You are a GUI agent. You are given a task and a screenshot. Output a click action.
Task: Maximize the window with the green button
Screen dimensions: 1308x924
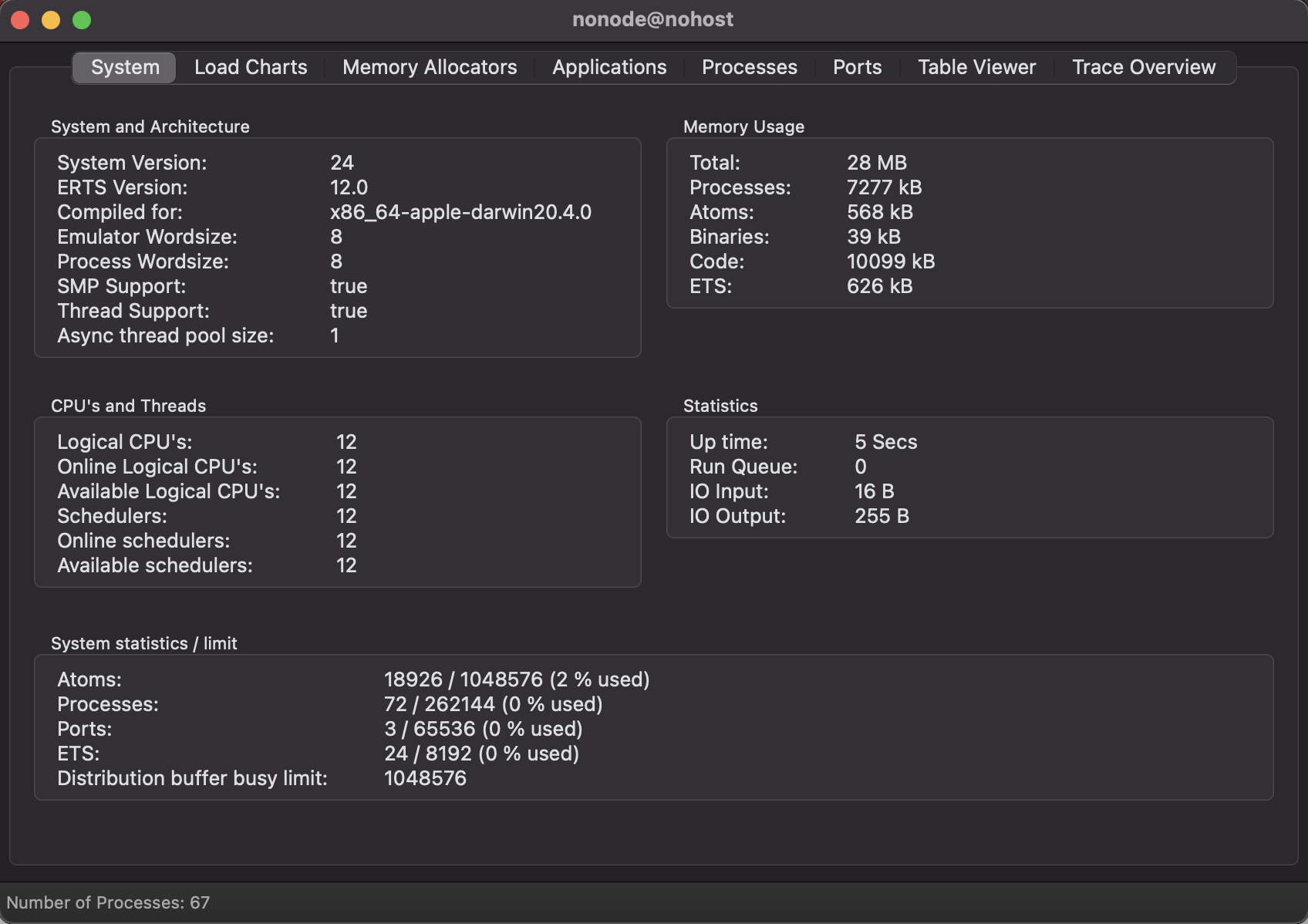pos(82,20)
